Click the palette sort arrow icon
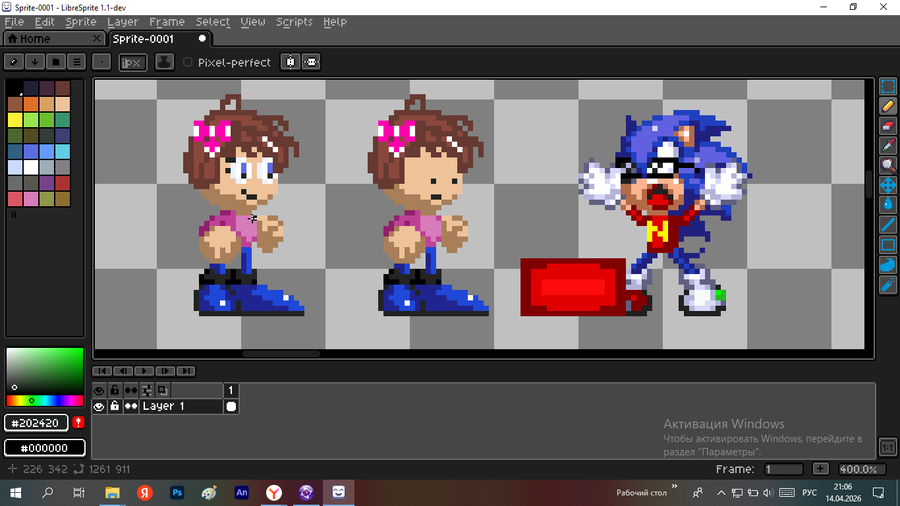The height and width of the screenshot is (506, 900). [35, 62]
